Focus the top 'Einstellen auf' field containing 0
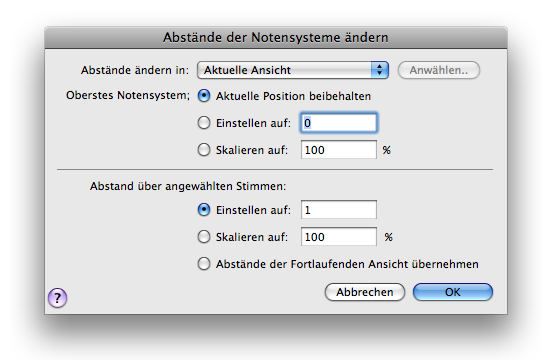 (338, 123)
